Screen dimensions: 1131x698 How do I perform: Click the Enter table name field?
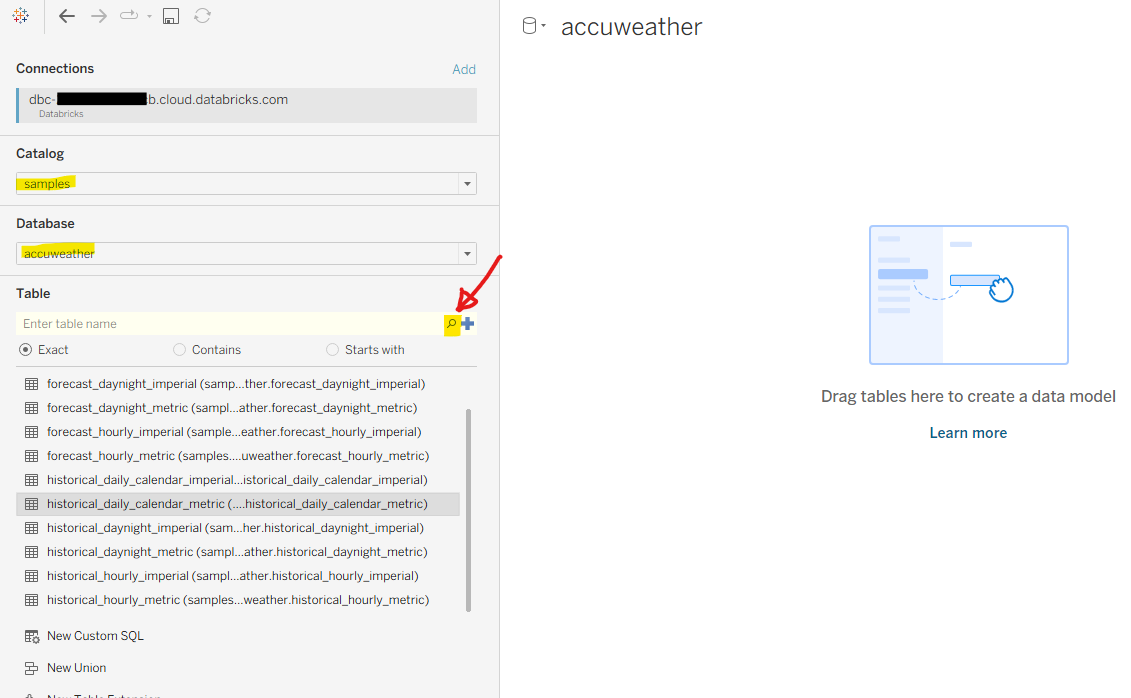tap(228, 324)
